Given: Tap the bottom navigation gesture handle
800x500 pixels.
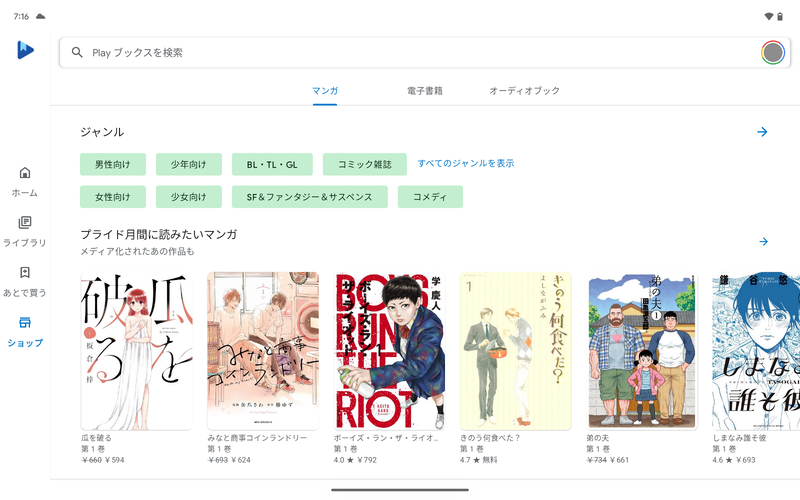Looking at the screenshot, I should pos(399,490).
